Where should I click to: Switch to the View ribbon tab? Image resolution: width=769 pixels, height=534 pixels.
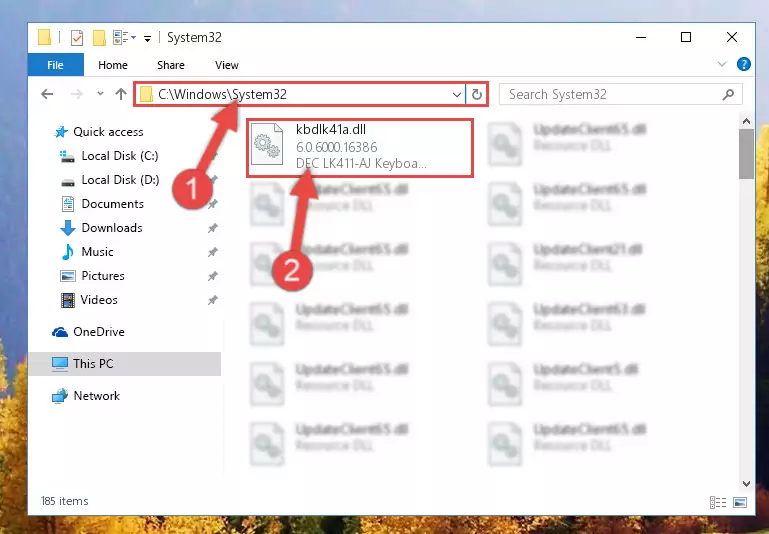[x=227, y=65]
